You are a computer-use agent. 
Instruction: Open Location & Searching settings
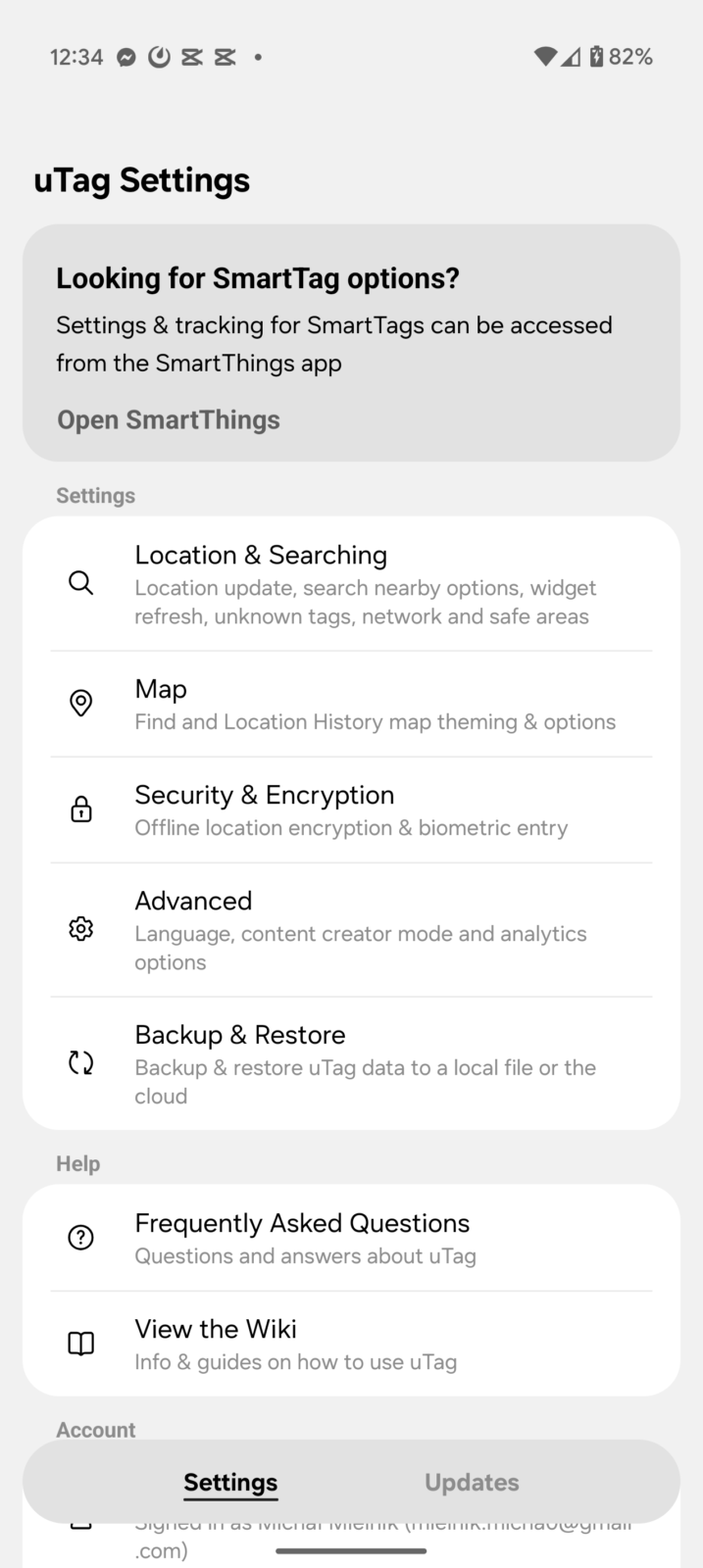[261, 556]
